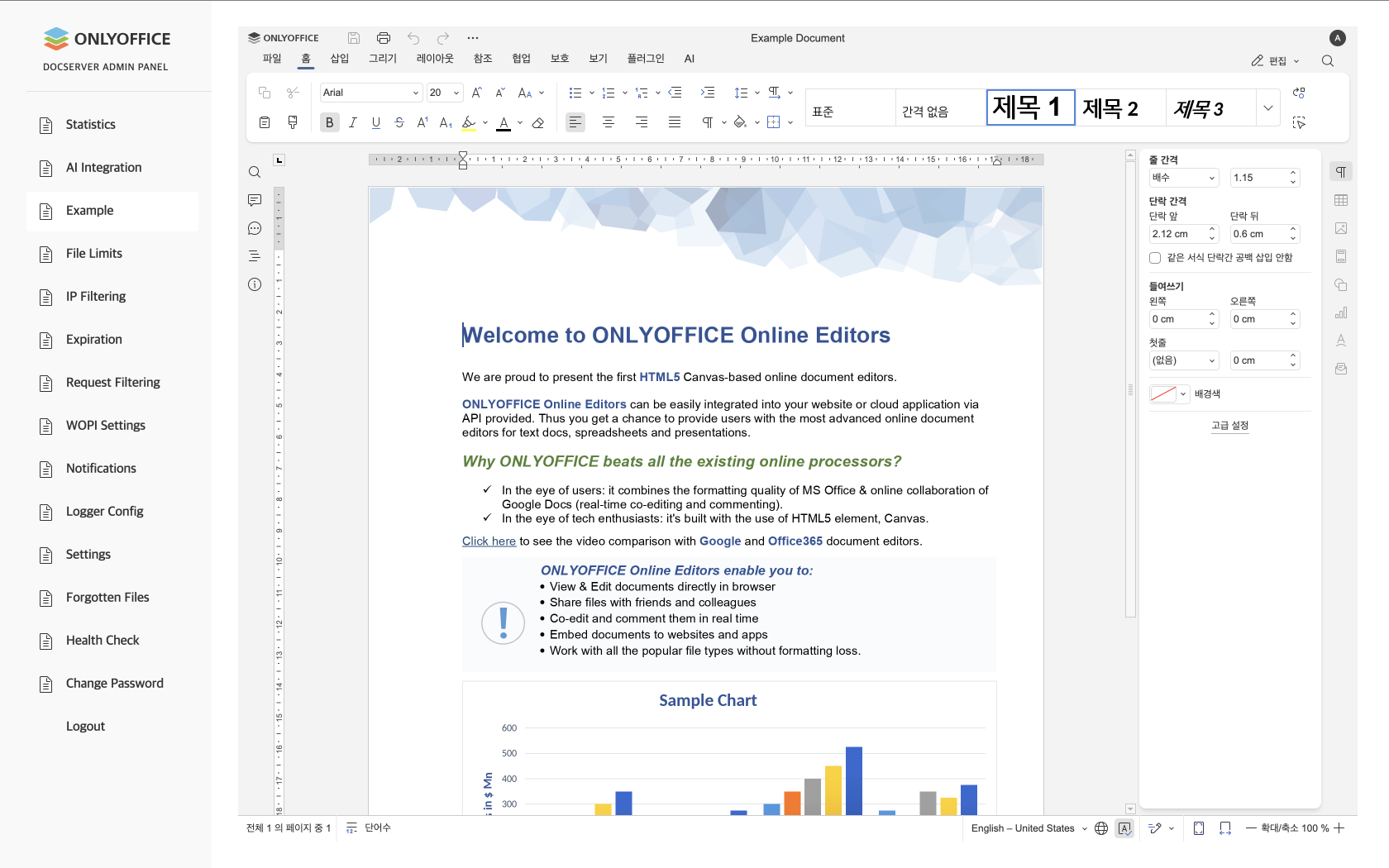This screenshot has width=1389, height=868.
Task: Click the line spacing value field
Action: click(x=1258, y=178)
